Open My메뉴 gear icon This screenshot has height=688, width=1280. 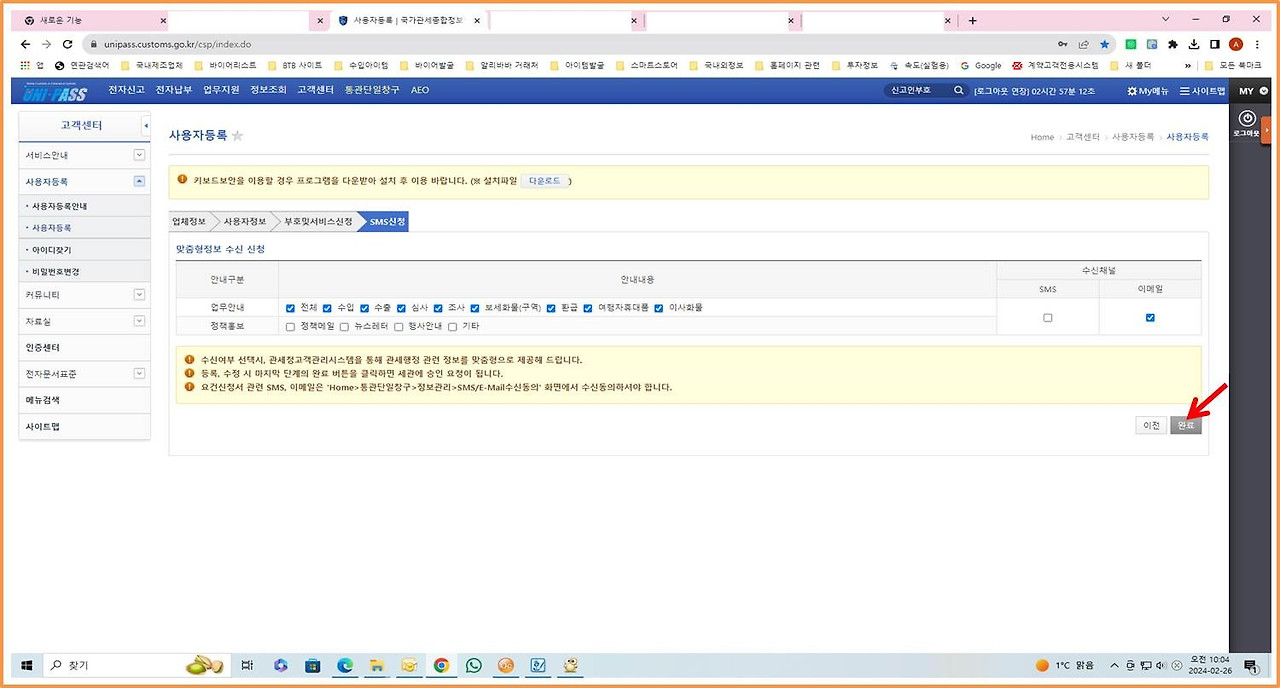(1132, 91)
